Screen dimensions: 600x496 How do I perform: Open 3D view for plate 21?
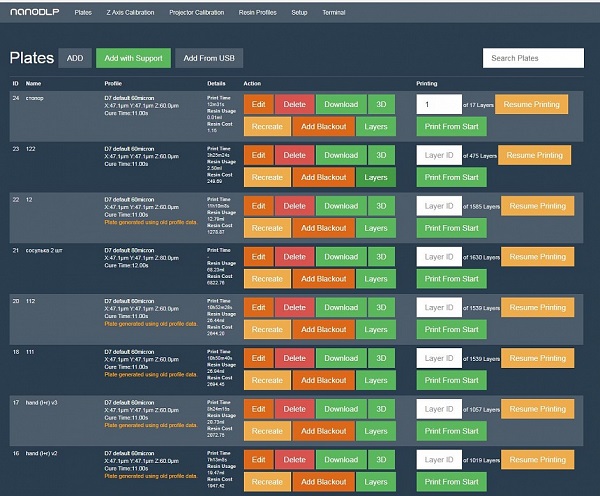tap(381, 257)
